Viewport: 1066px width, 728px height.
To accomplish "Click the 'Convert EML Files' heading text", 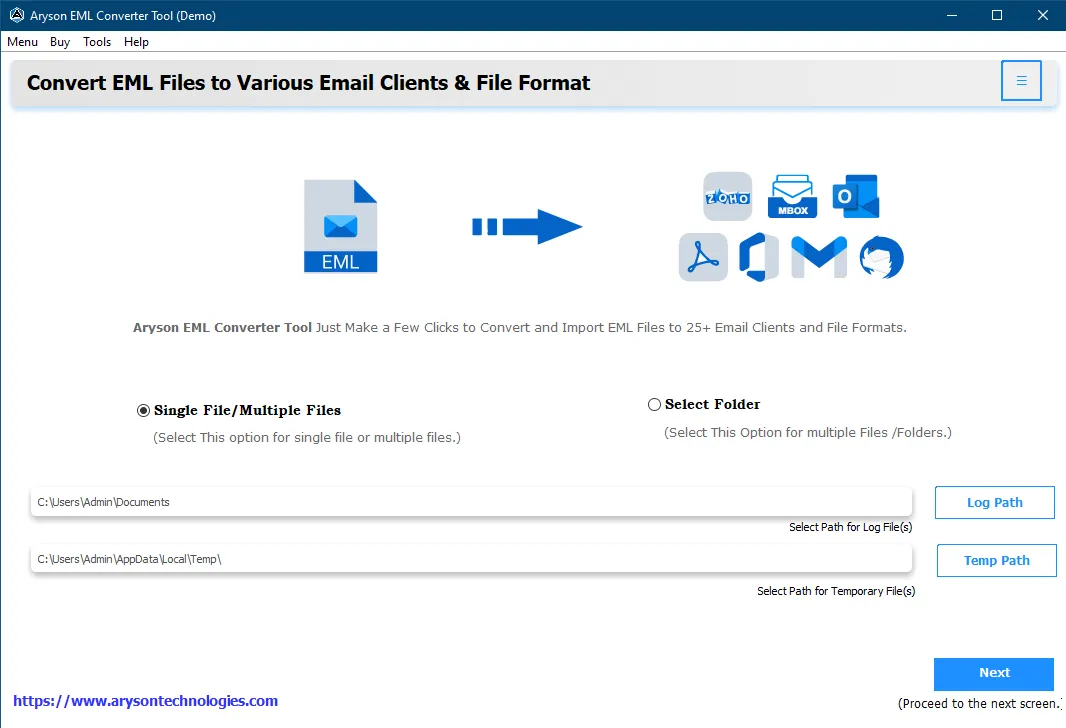I will [x=308, y=83].
